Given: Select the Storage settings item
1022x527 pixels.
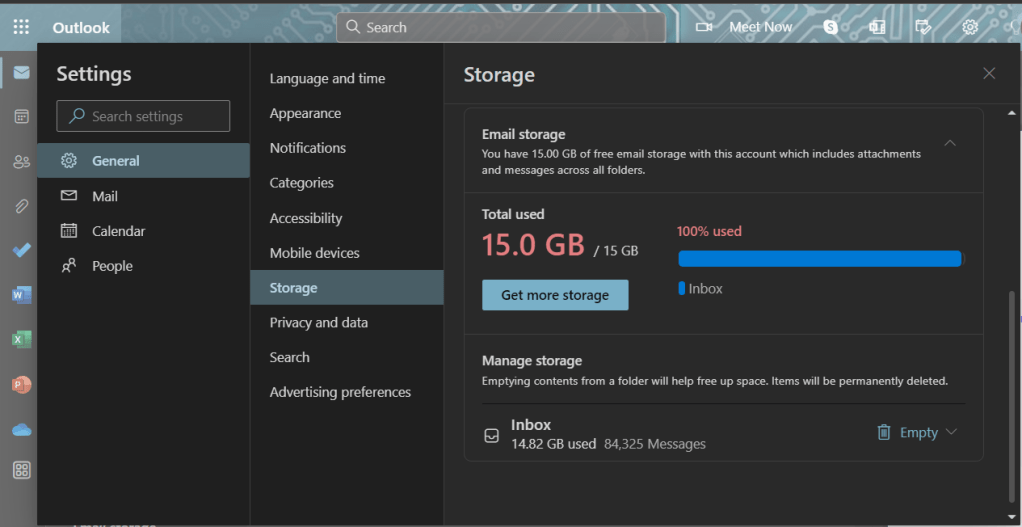Looking at the screenshot, I should (x=347, y=287).
